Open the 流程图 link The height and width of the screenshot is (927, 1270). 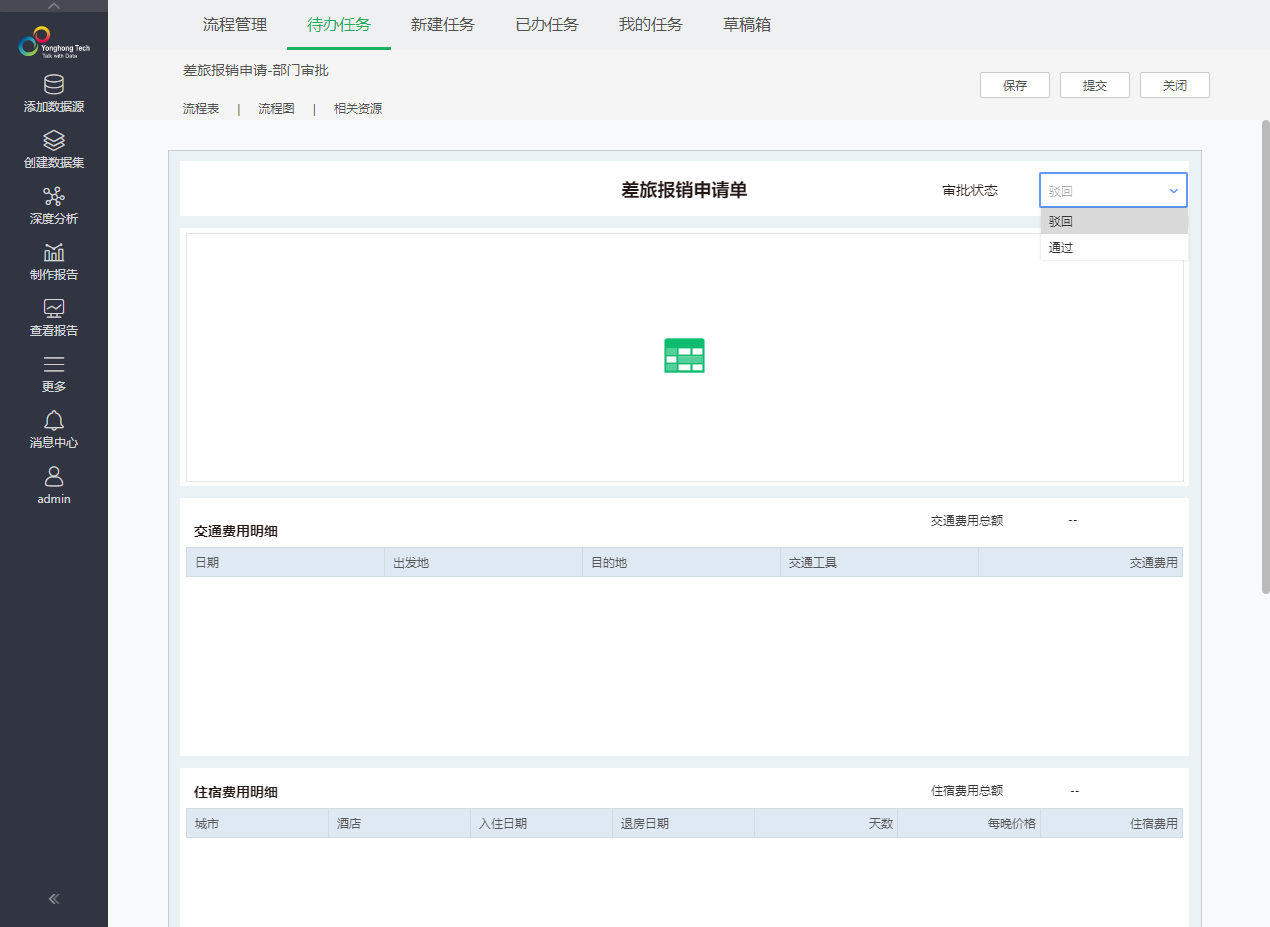tap(275, 108)
